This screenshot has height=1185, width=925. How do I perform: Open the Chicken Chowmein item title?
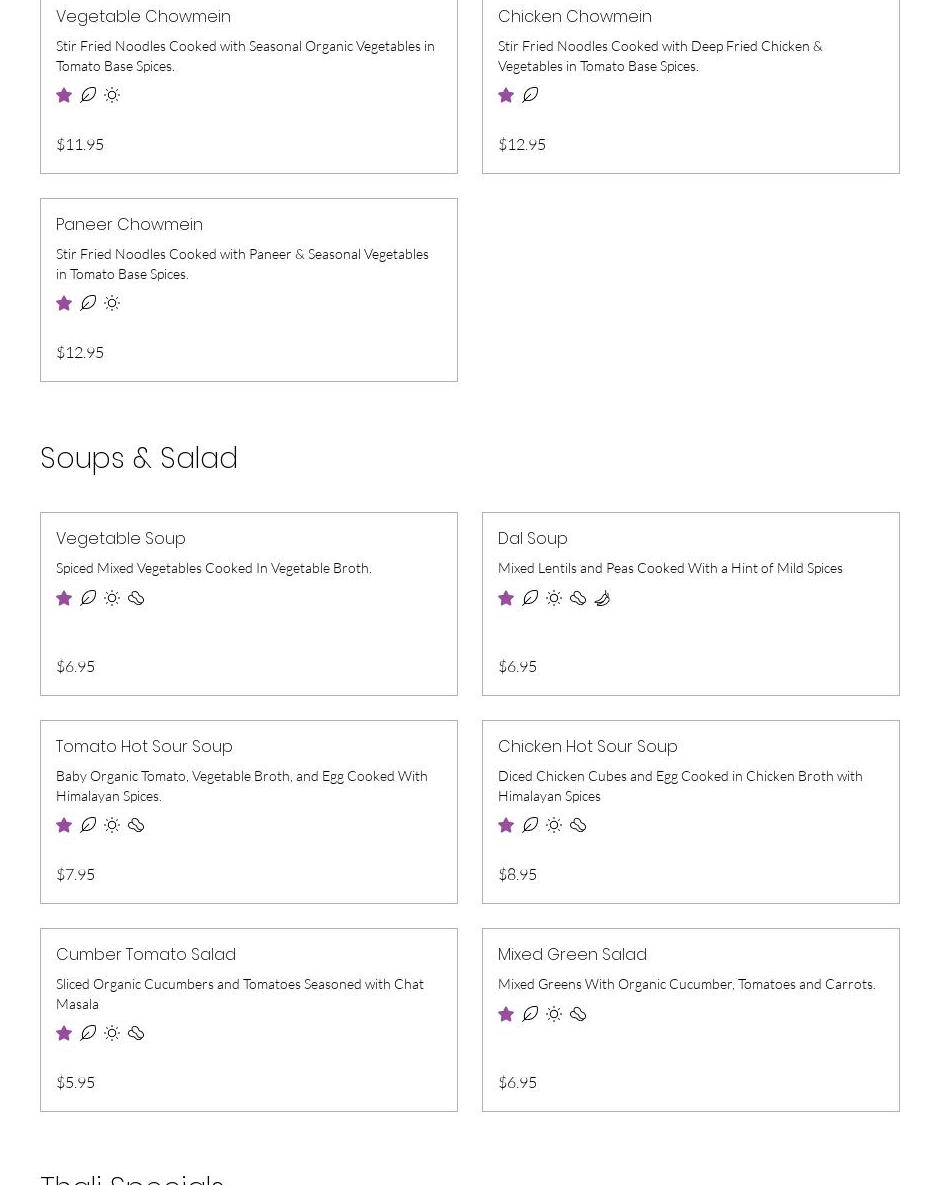[574, 17]
